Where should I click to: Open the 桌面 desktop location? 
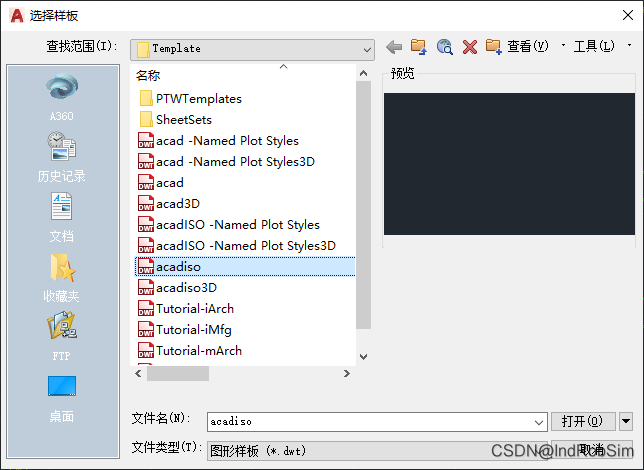click(x=62, y=399)
